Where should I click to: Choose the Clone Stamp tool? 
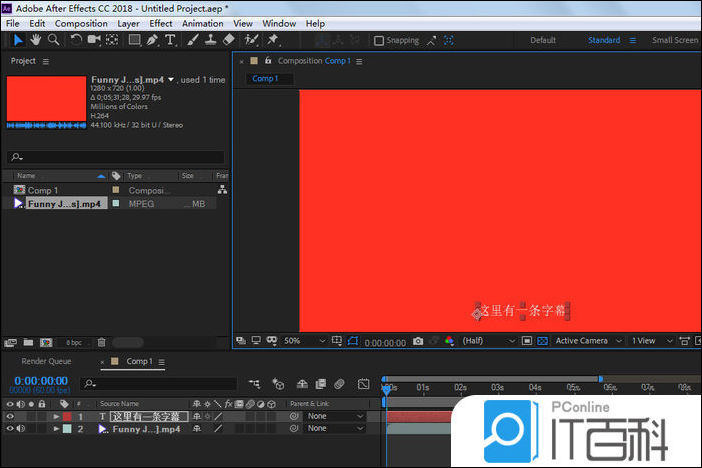pos(210,40)
